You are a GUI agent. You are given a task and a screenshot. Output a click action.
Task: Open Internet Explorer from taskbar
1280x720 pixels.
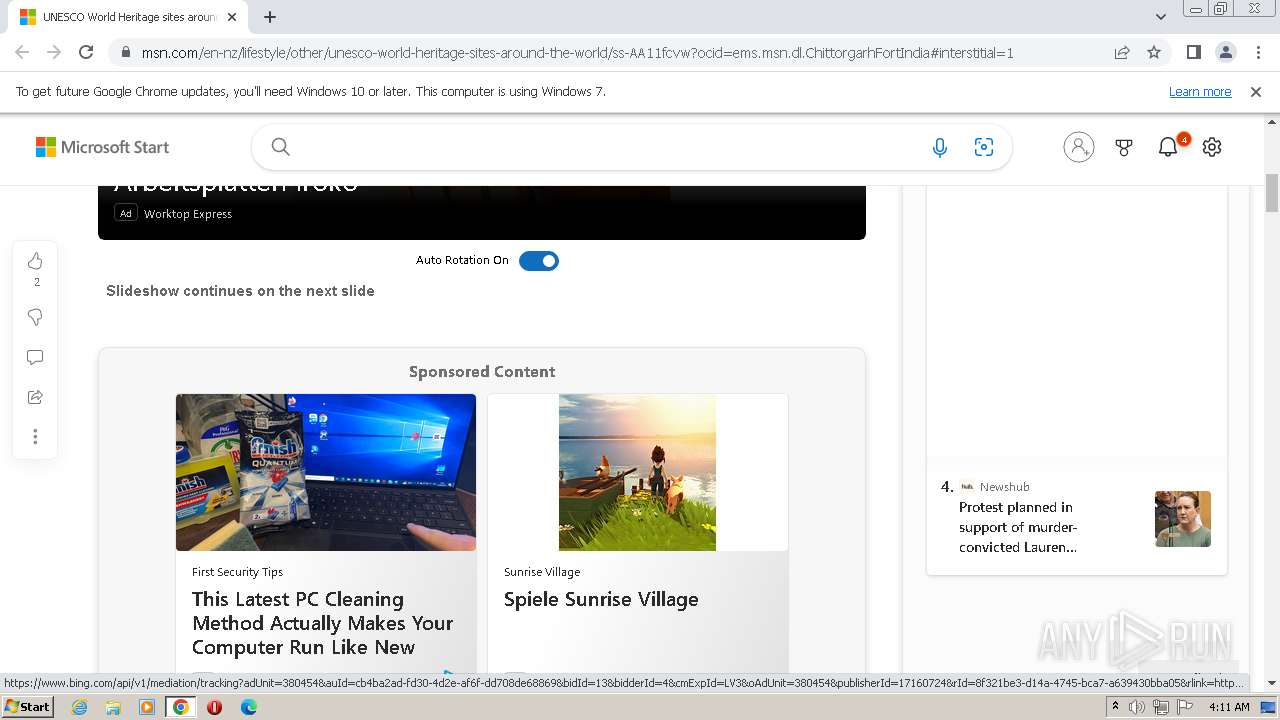79,707
